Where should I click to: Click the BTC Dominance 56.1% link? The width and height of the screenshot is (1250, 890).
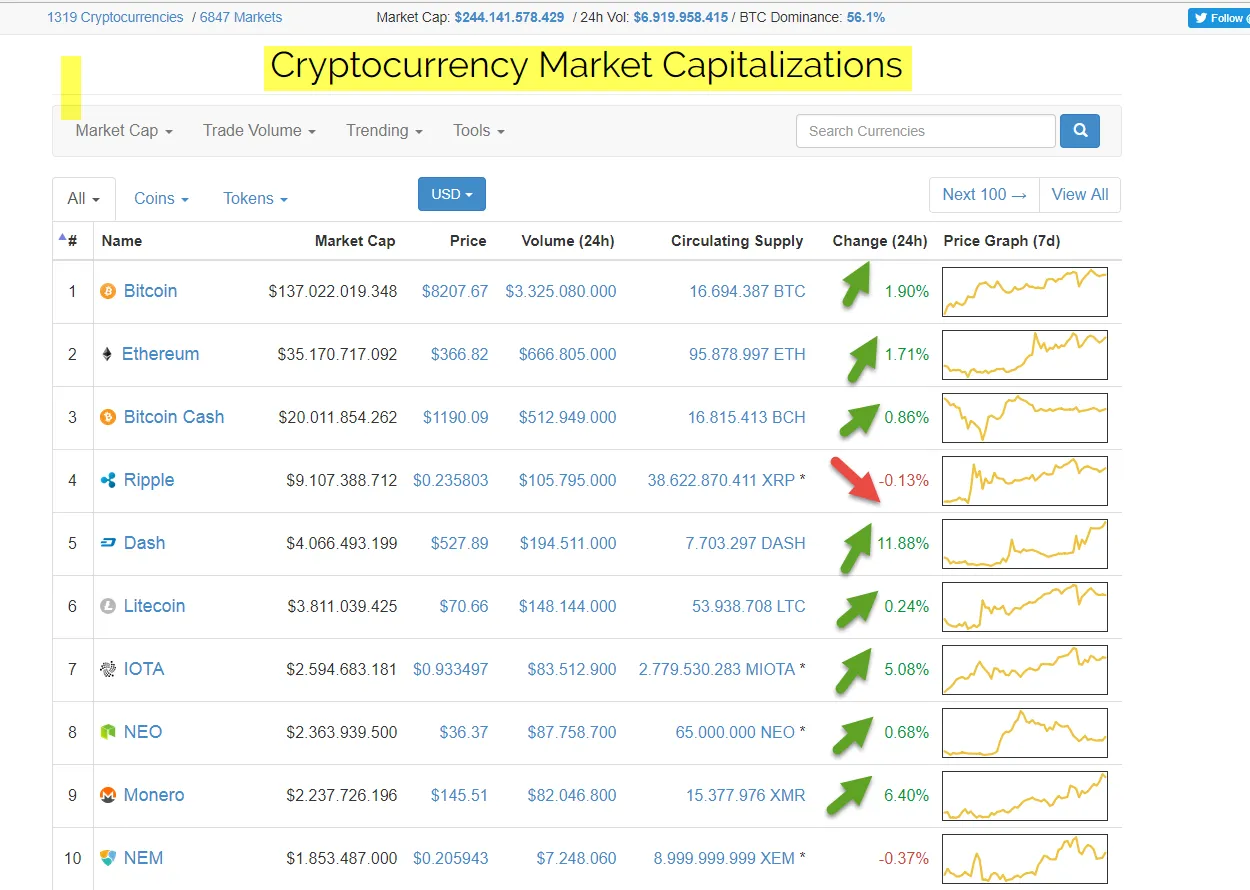[x=864, y=17]
